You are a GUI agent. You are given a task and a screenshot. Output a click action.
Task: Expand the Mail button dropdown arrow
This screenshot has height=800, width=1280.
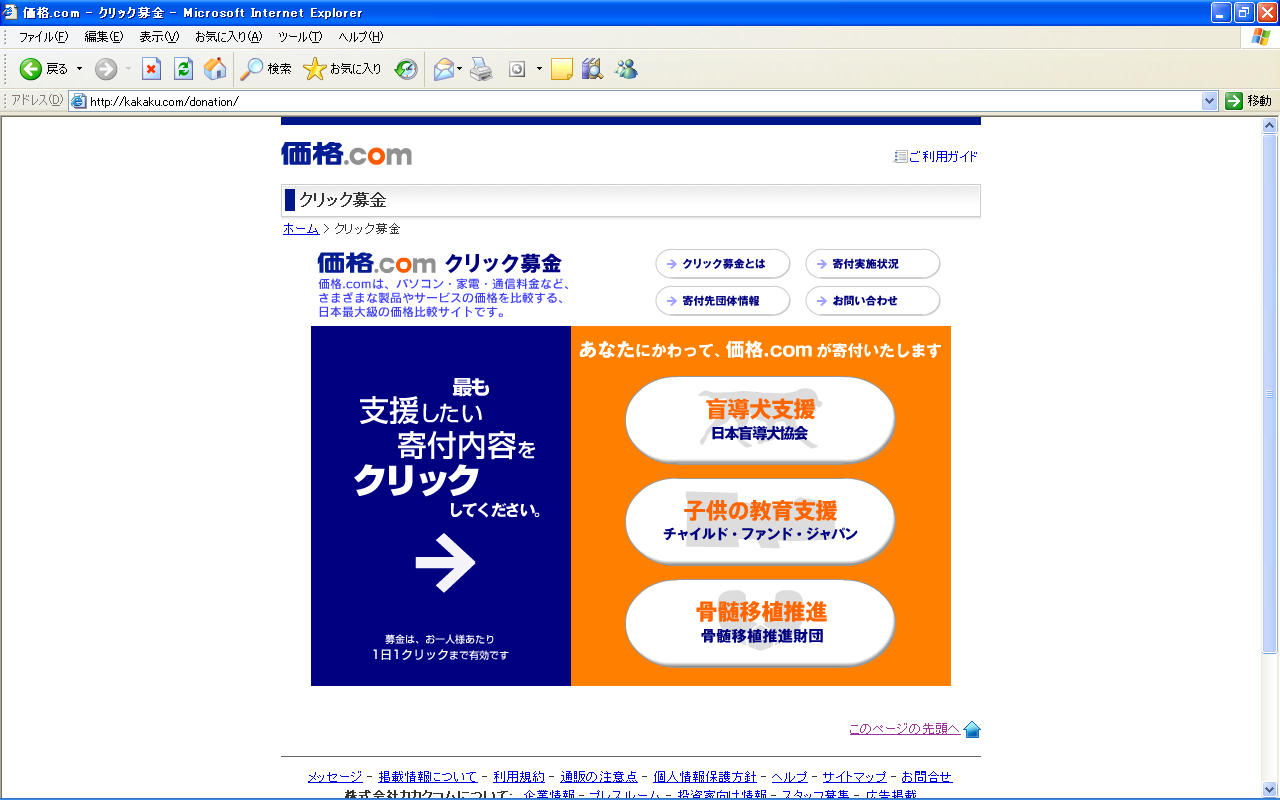459,69
